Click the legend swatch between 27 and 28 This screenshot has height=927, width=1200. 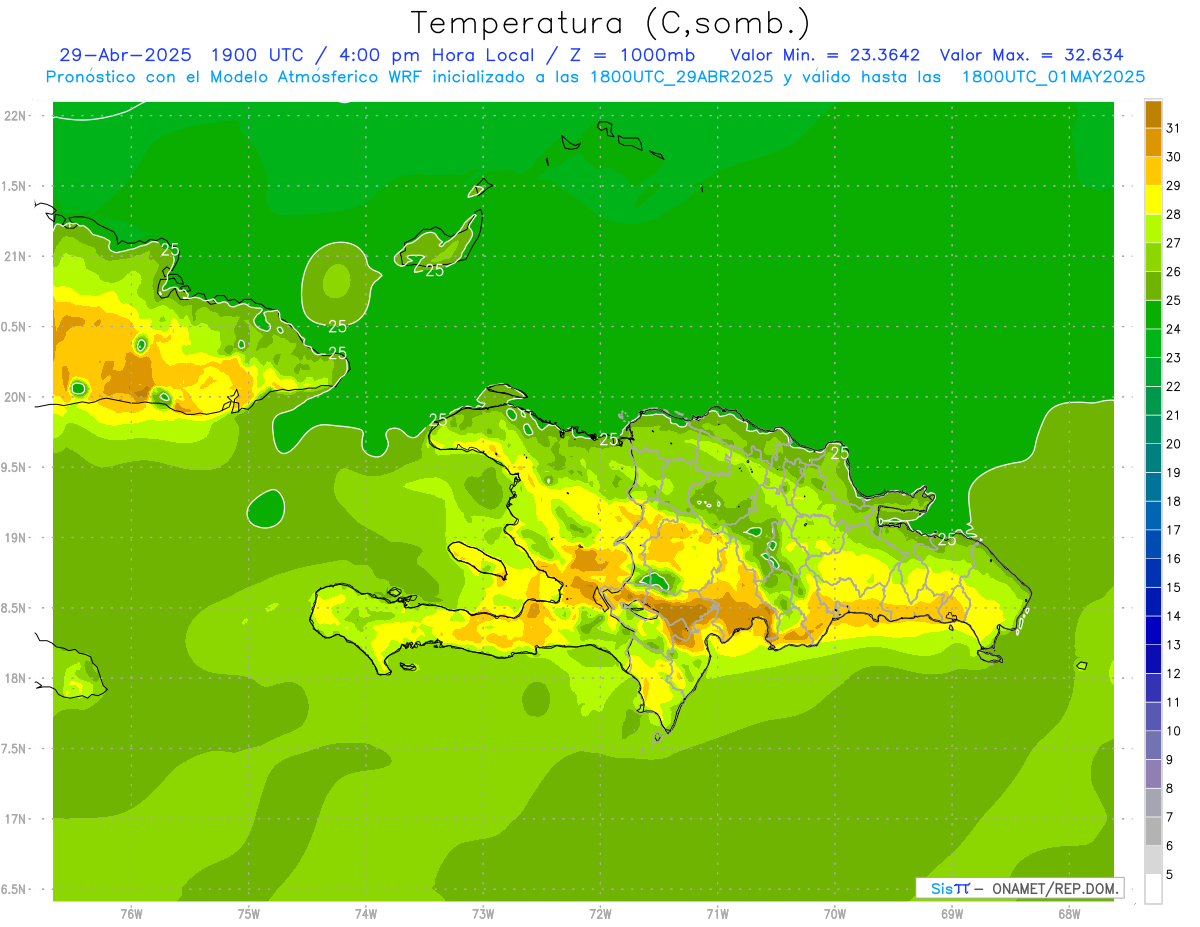(x=1153, y=228)
